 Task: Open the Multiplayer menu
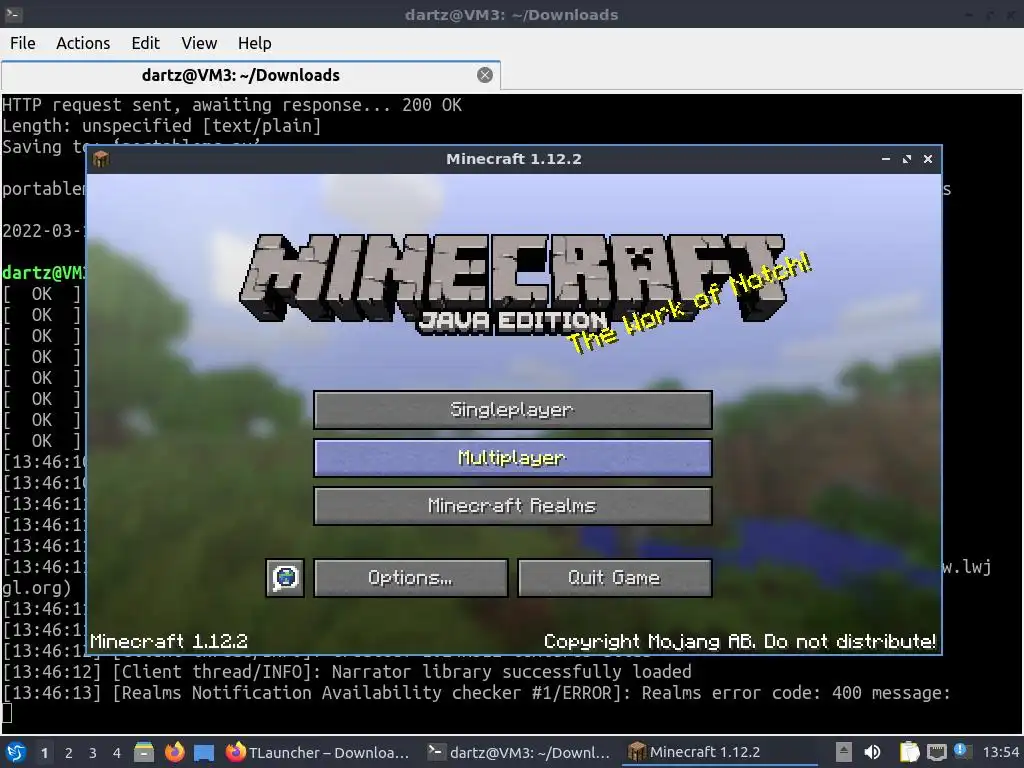point(513,458)
